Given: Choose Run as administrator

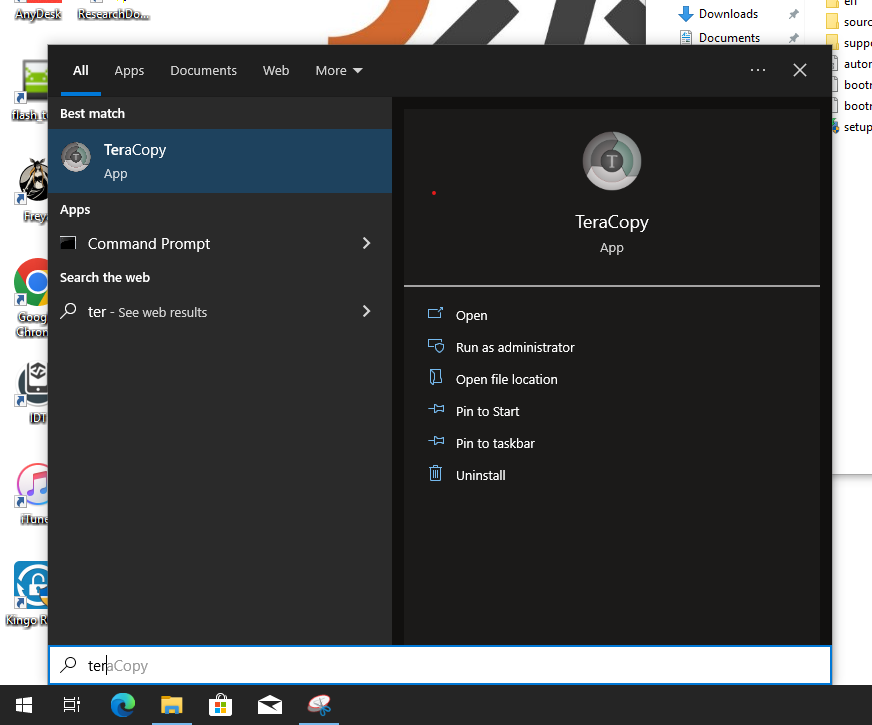Looking at the screenshot, I should coord(515,347).
